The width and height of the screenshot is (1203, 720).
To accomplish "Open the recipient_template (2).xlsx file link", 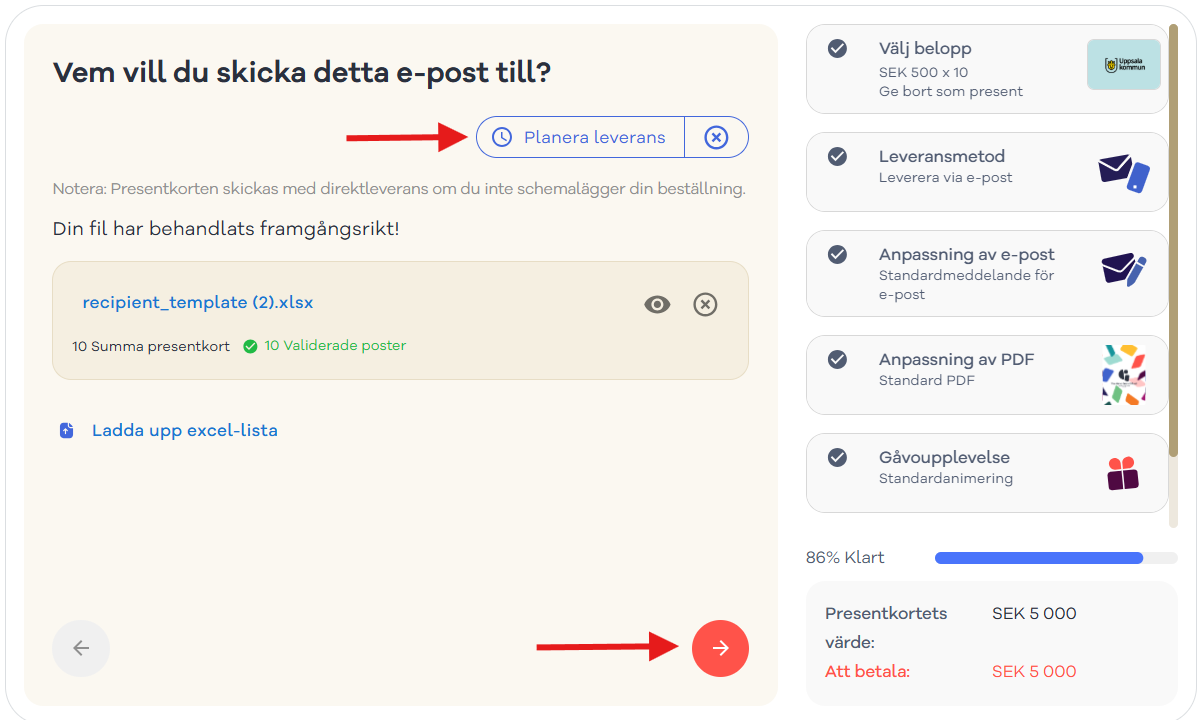I will [198, 302].
